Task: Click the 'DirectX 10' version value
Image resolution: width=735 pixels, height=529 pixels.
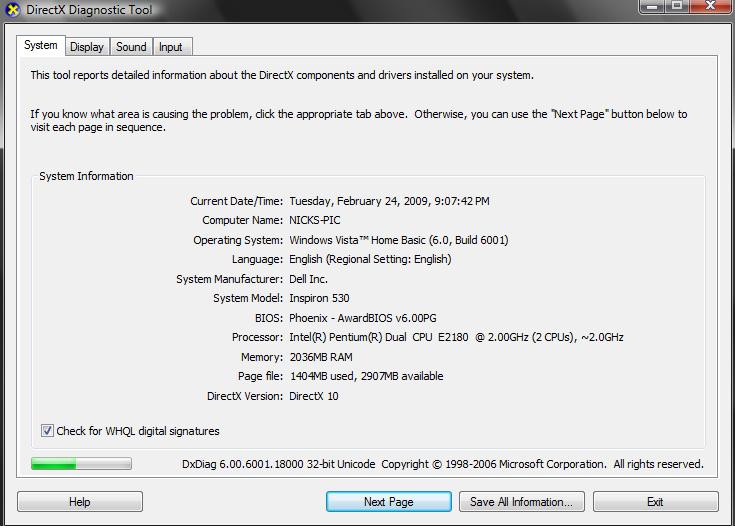Action: click(314, 396)
